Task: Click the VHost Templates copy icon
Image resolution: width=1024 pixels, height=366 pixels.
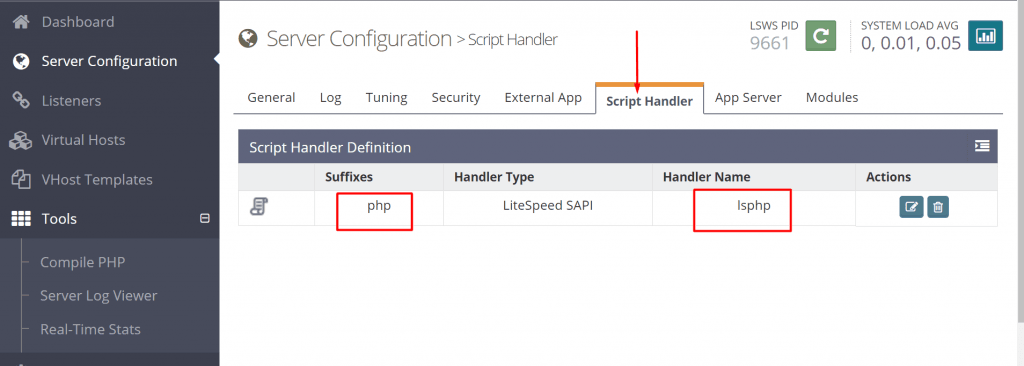Action: [x=21, y=179]
